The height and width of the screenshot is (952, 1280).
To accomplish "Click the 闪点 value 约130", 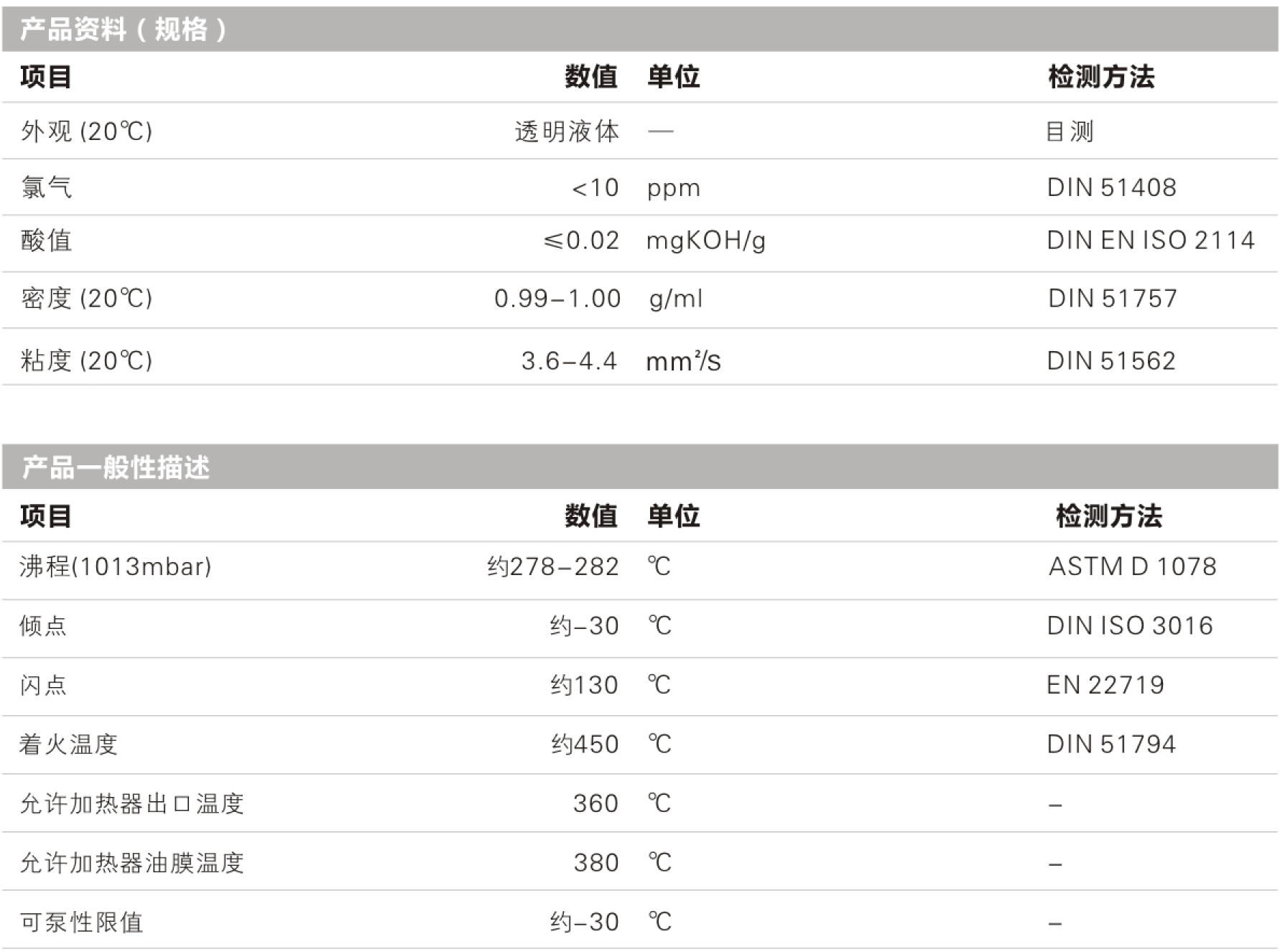I will click(x=584, y=686).
